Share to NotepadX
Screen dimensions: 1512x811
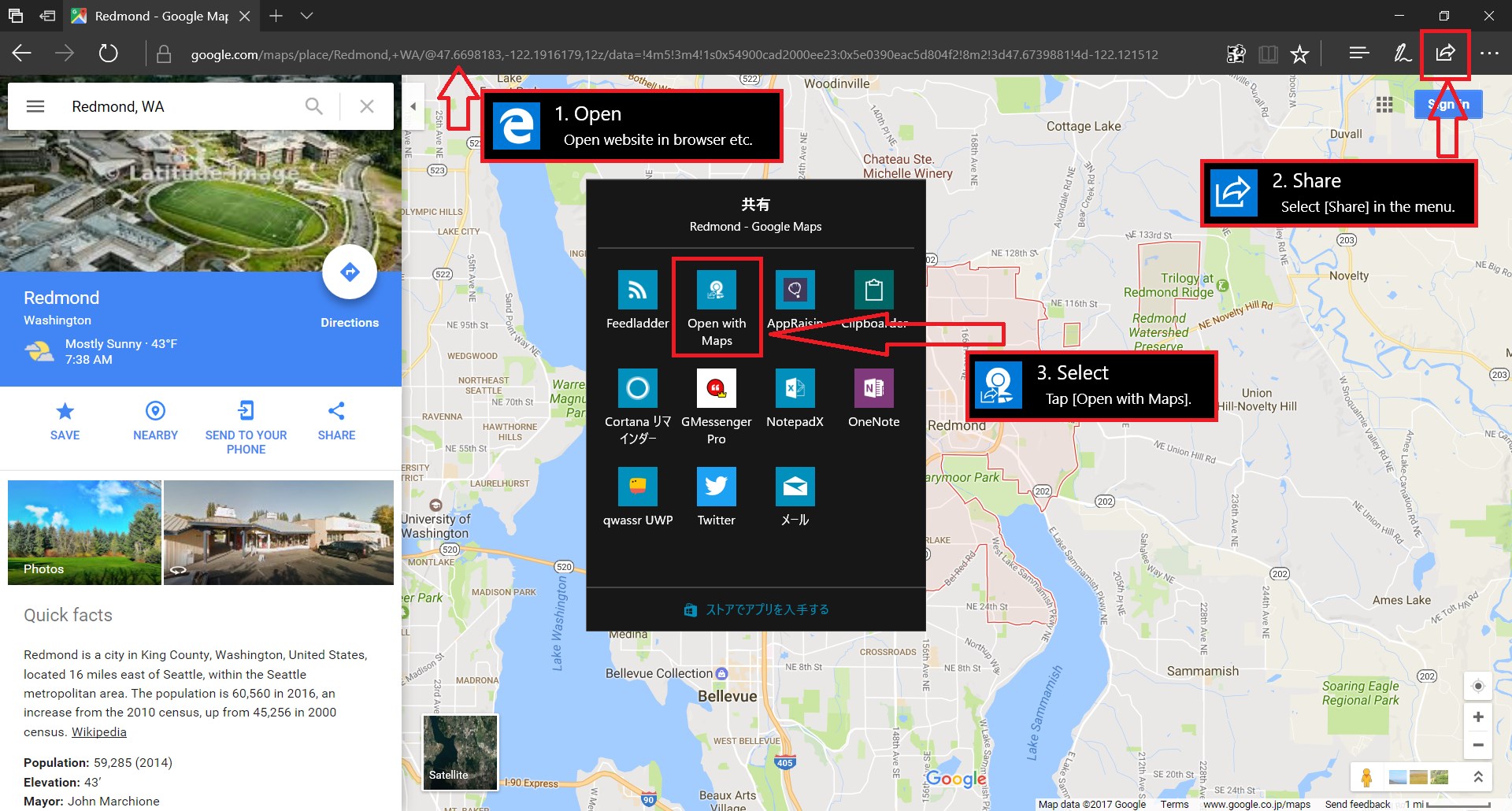(x=795, y=398)
